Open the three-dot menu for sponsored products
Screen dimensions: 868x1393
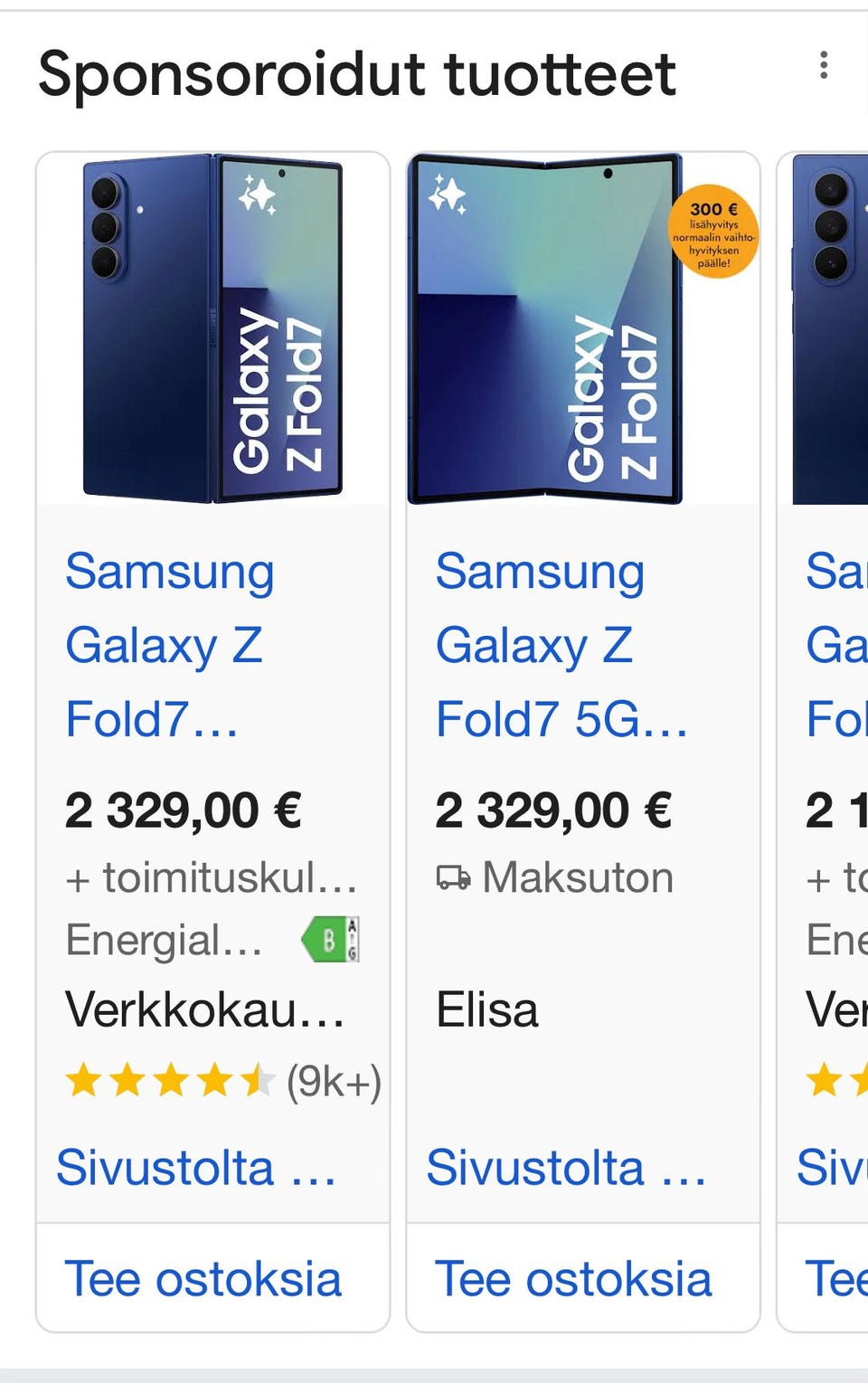point(823,65)
